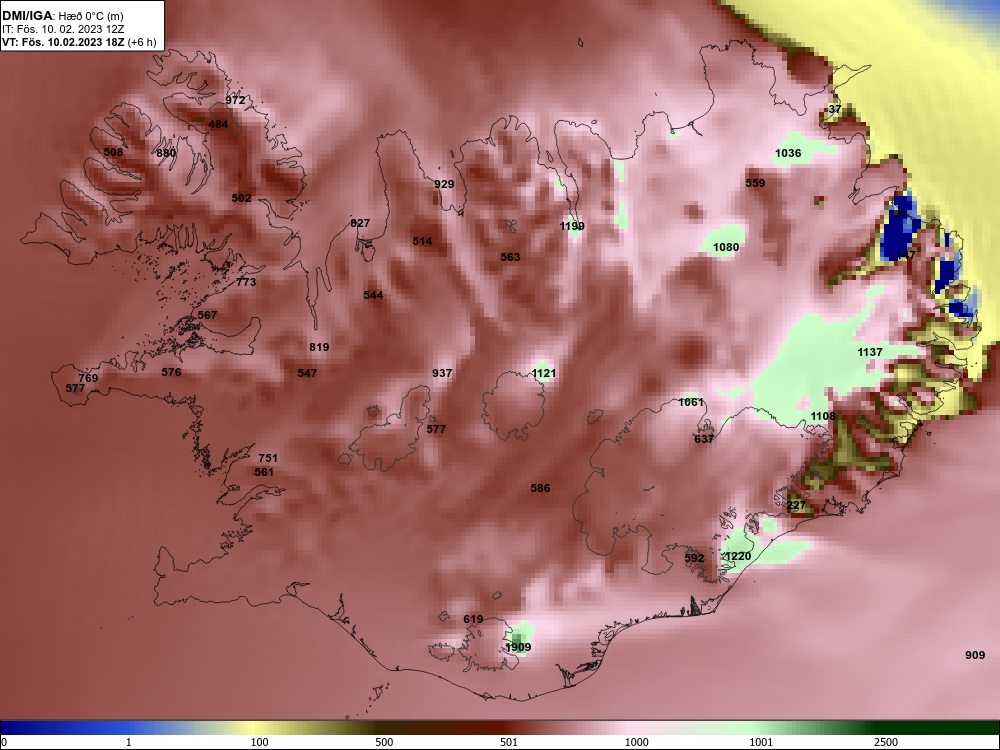Click the legend tick label 501
The height and width of the screenshot is (750, 1000).
tap(509, 742)
